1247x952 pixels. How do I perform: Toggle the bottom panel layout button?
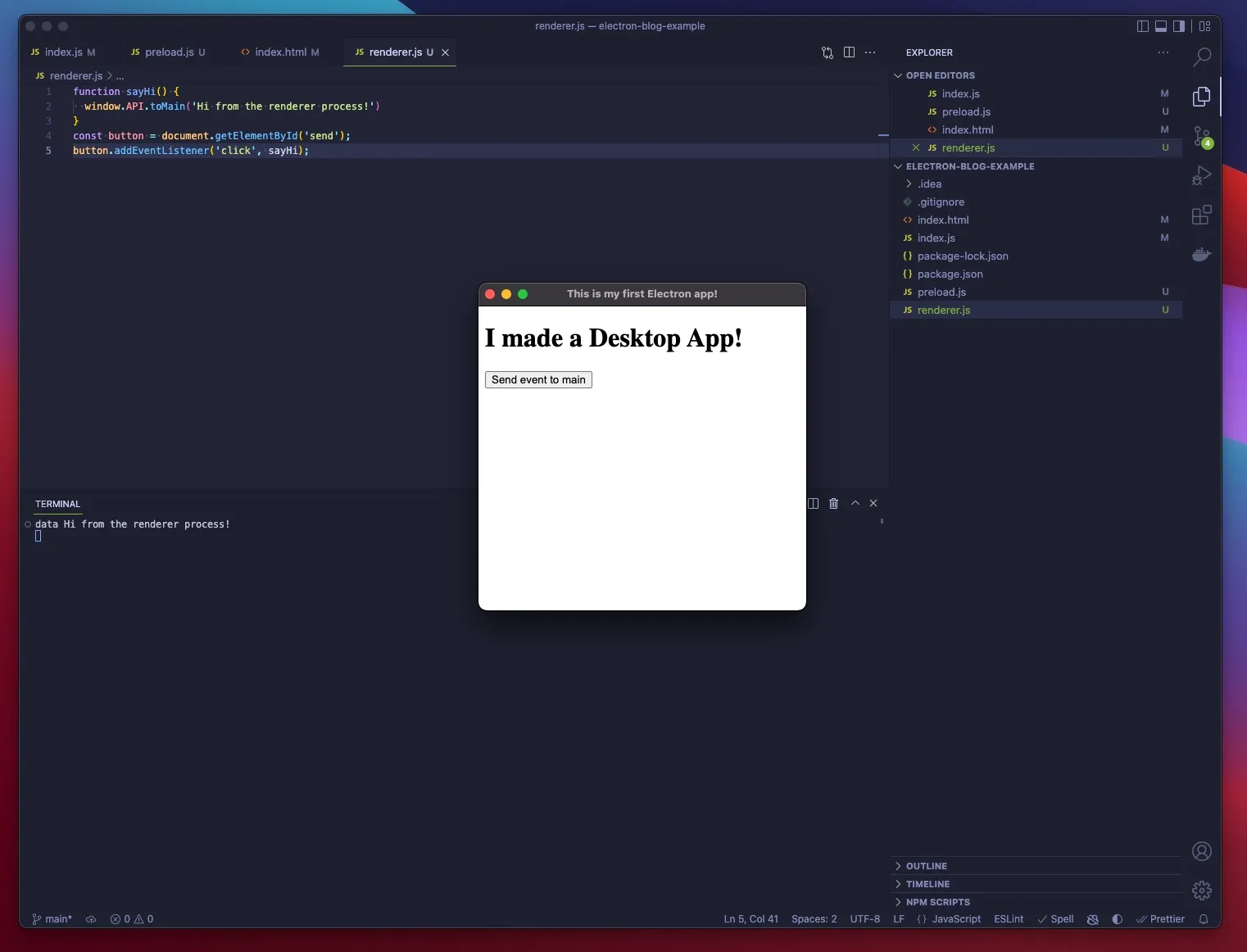[1161, 26]
